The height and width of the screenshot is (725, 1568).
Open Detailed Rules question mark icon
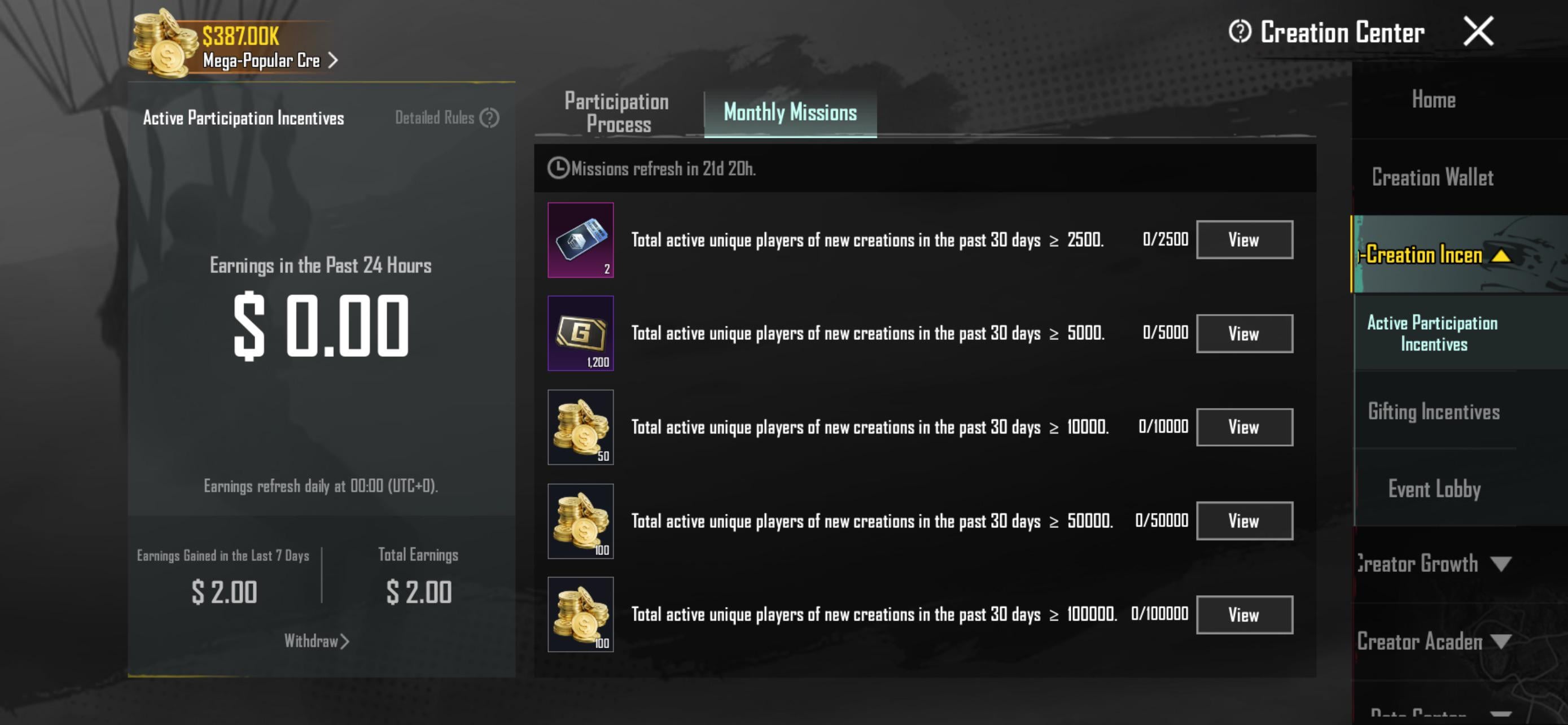(x=489, y=117)
